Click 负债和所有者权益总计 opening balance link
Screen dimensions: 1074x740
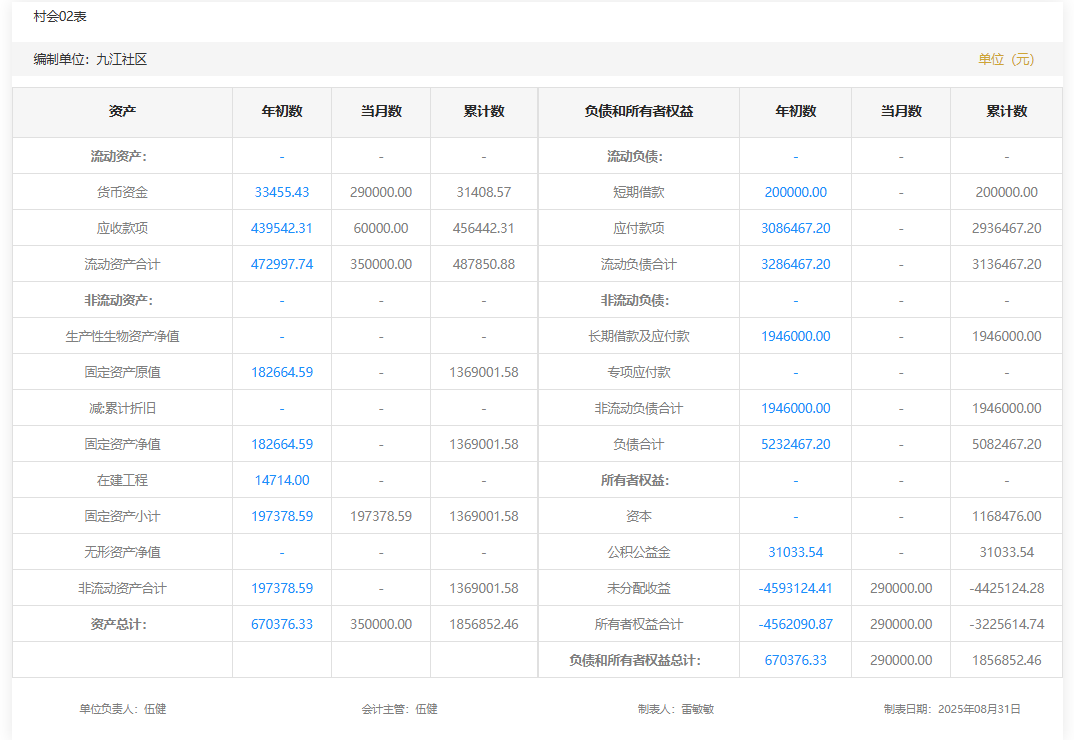[x=795, y=660]
